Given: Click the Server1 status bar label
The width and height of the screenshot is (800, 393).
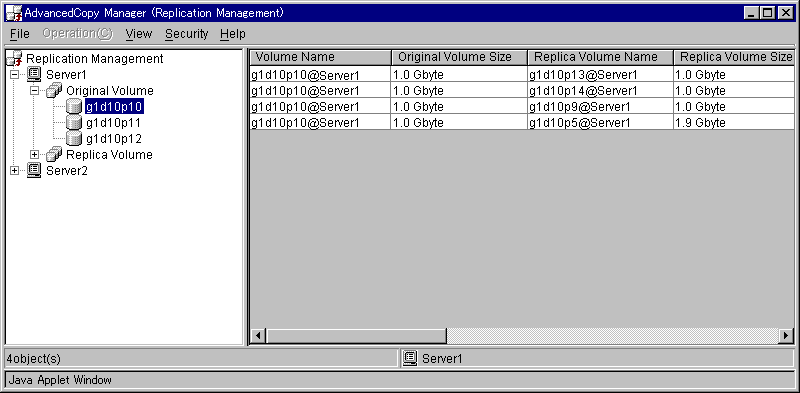Looking at the screenshot, I should 442,359.
